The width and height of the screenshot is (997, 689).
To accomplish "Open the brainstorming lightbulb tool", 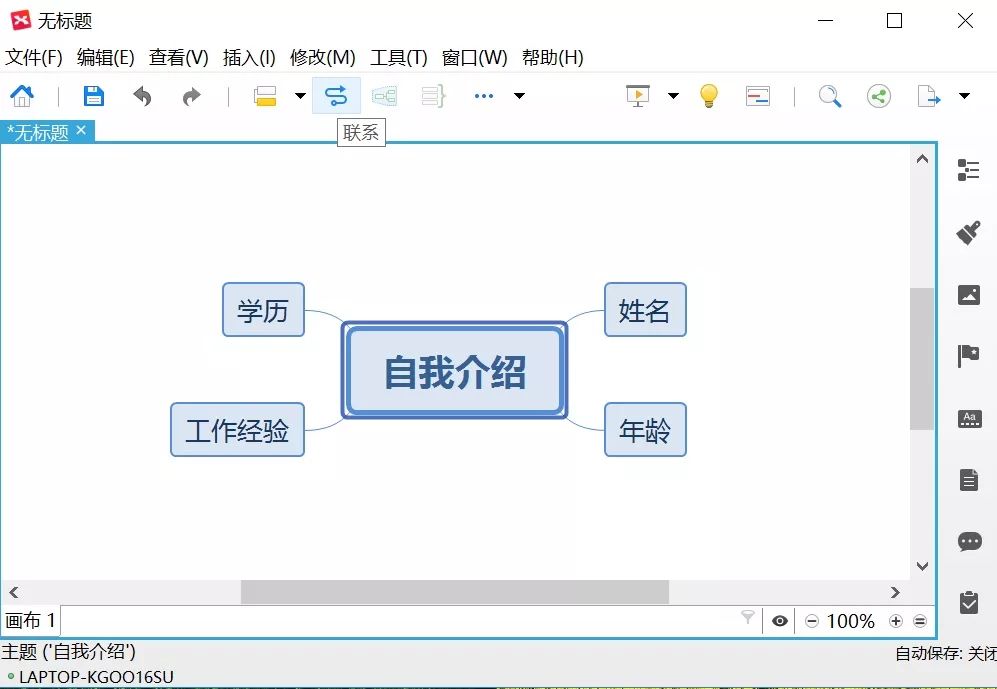I will 708,95.
